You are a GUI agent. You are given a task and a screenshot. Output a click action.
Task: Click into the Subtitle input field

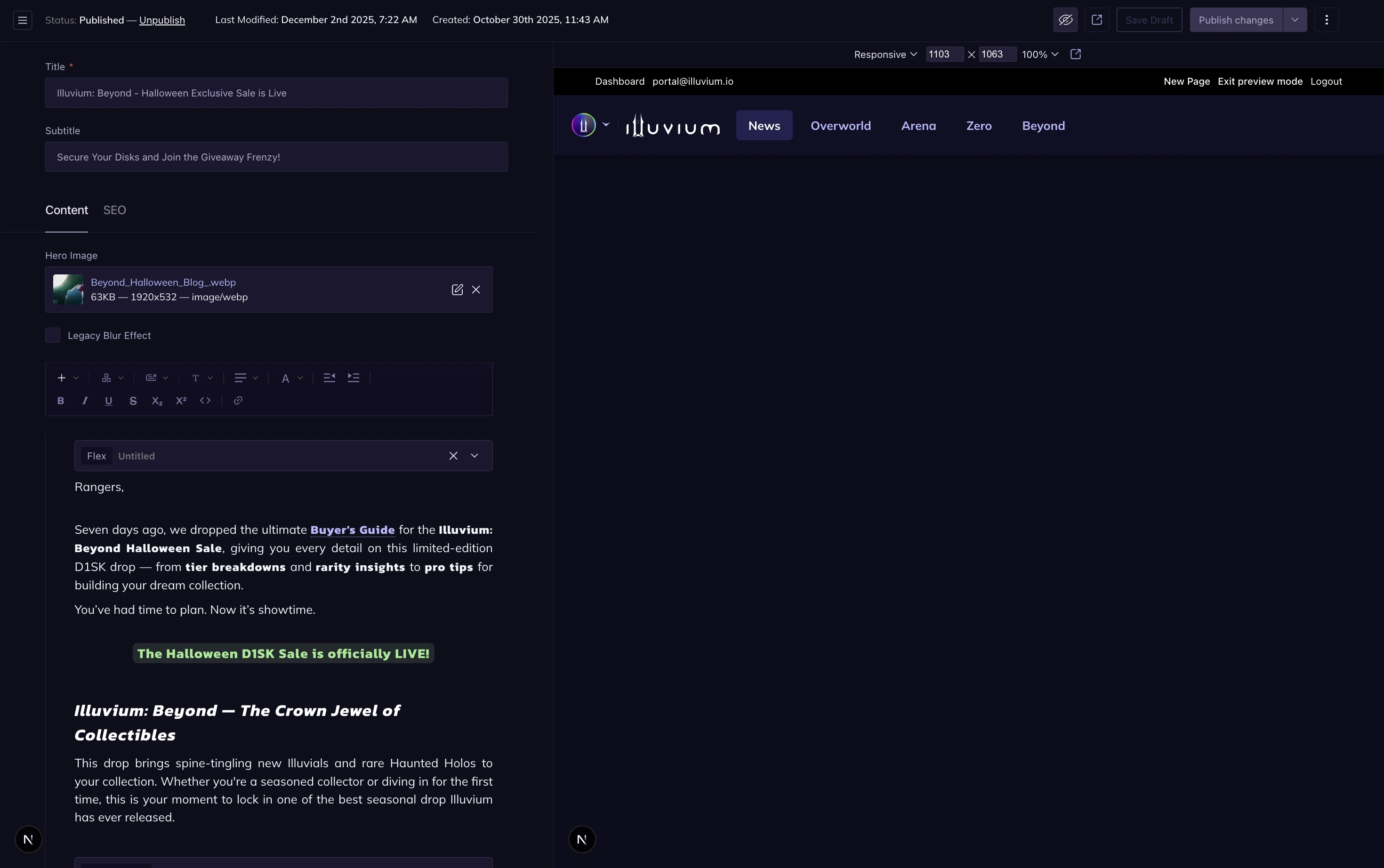[x=276, y=157]
